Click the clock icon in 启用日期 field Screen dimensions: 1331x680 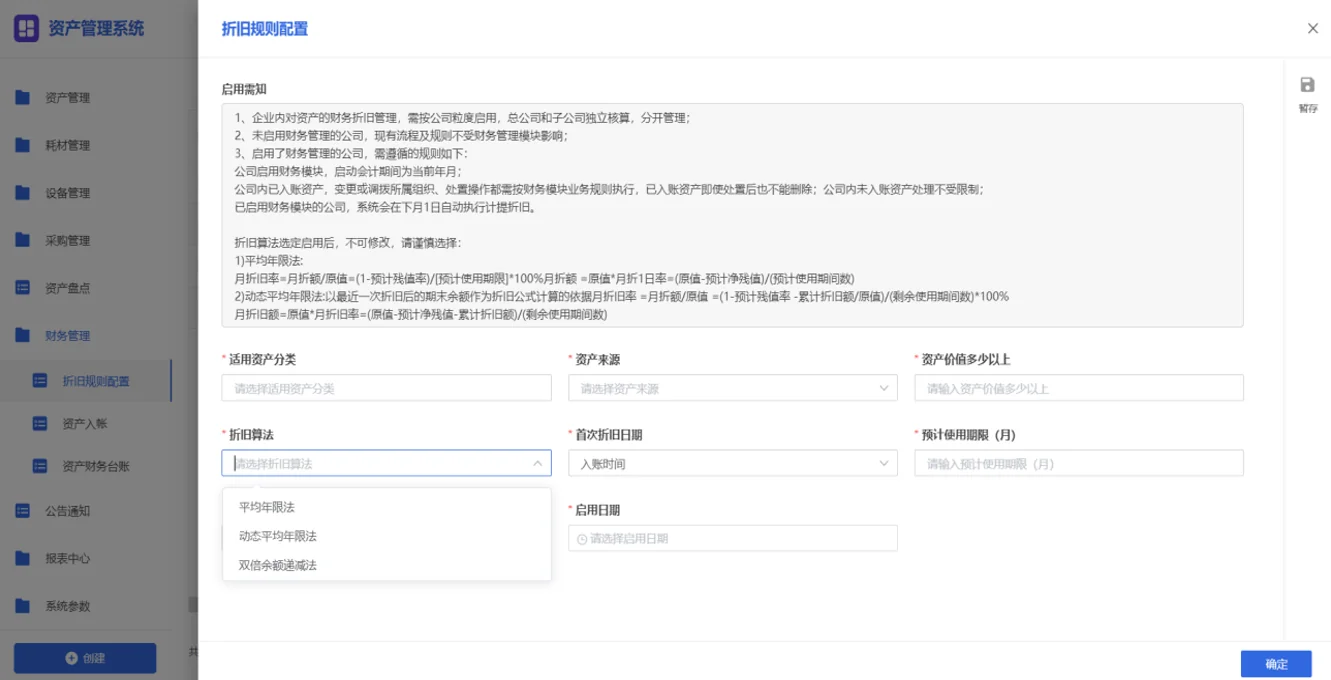582,539
